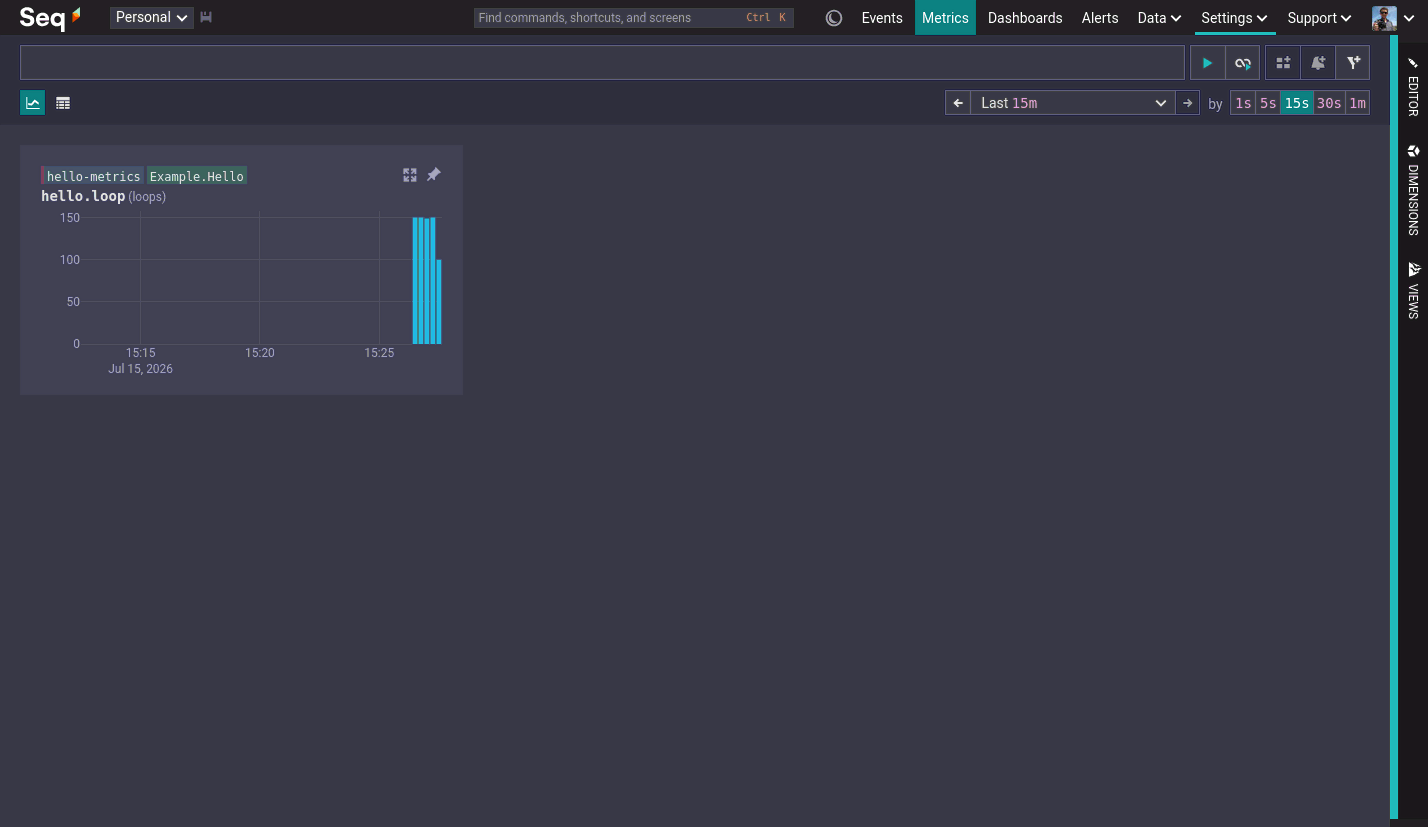Focus the command search box
Screen dimensions: 1428x827
[634, 18]
